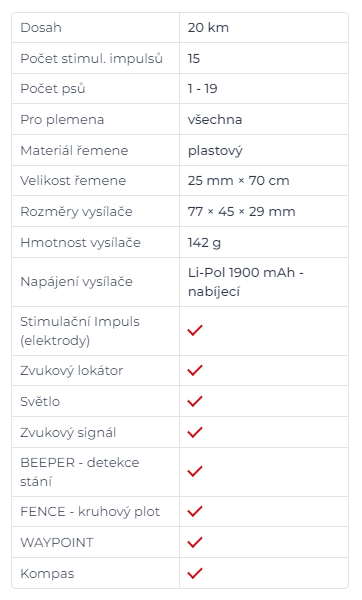
Task: Click the FENCE kruhový plot checkmark
Action: point(195,512)
